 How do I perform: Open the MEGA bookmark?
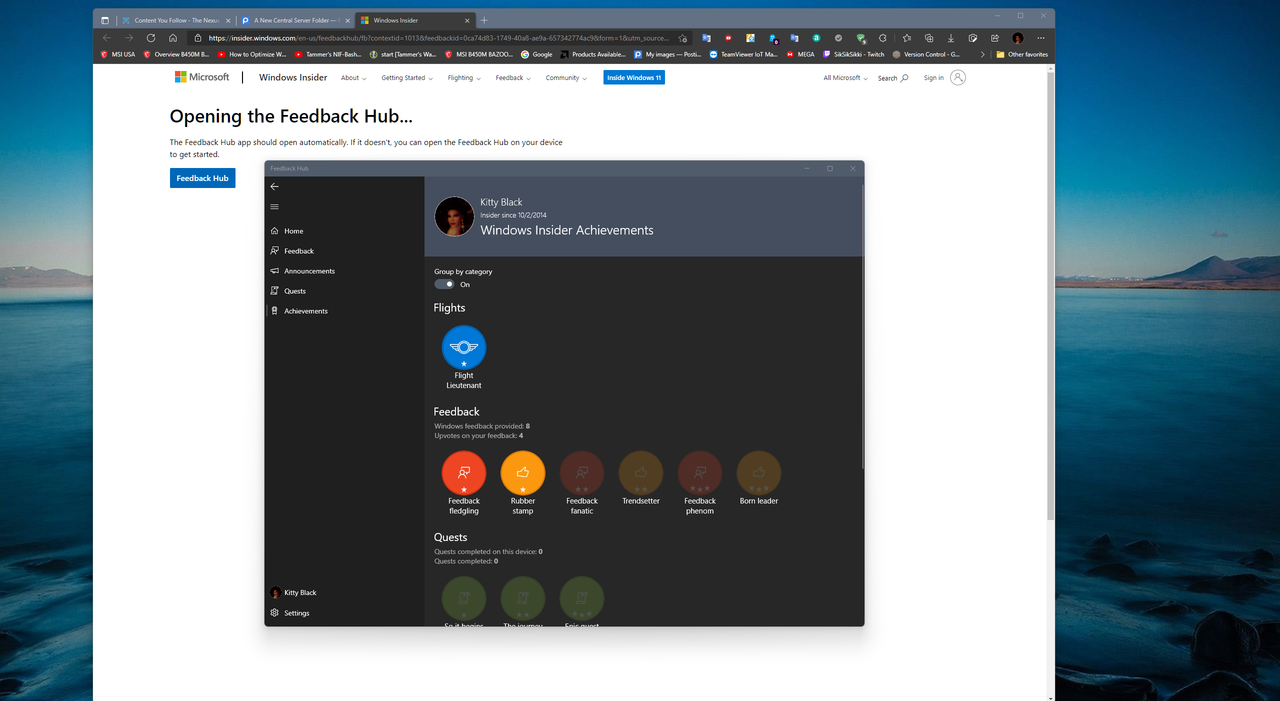(800, 54)
